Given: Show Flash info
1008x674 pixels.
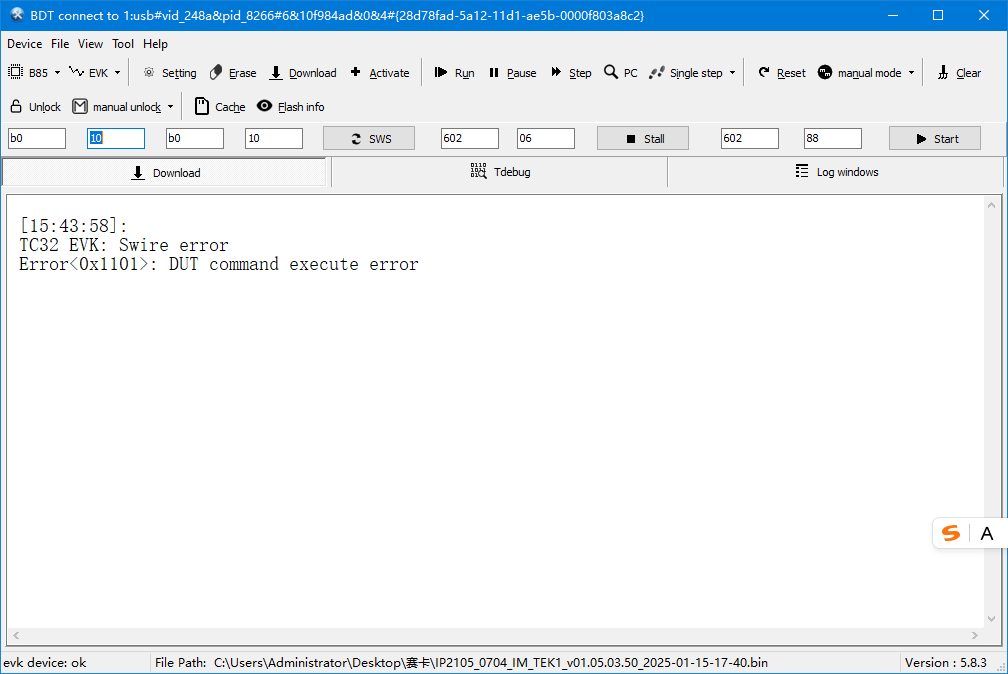Looking at the screenshot, I should (x=291, y=107).
